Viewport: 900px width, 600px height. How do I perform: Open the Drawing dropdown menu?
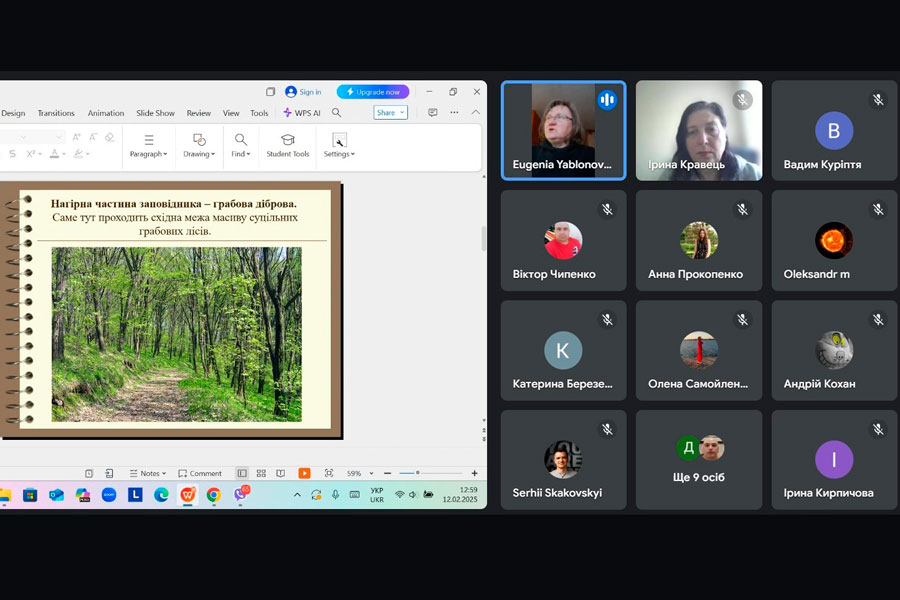[199, 154]
